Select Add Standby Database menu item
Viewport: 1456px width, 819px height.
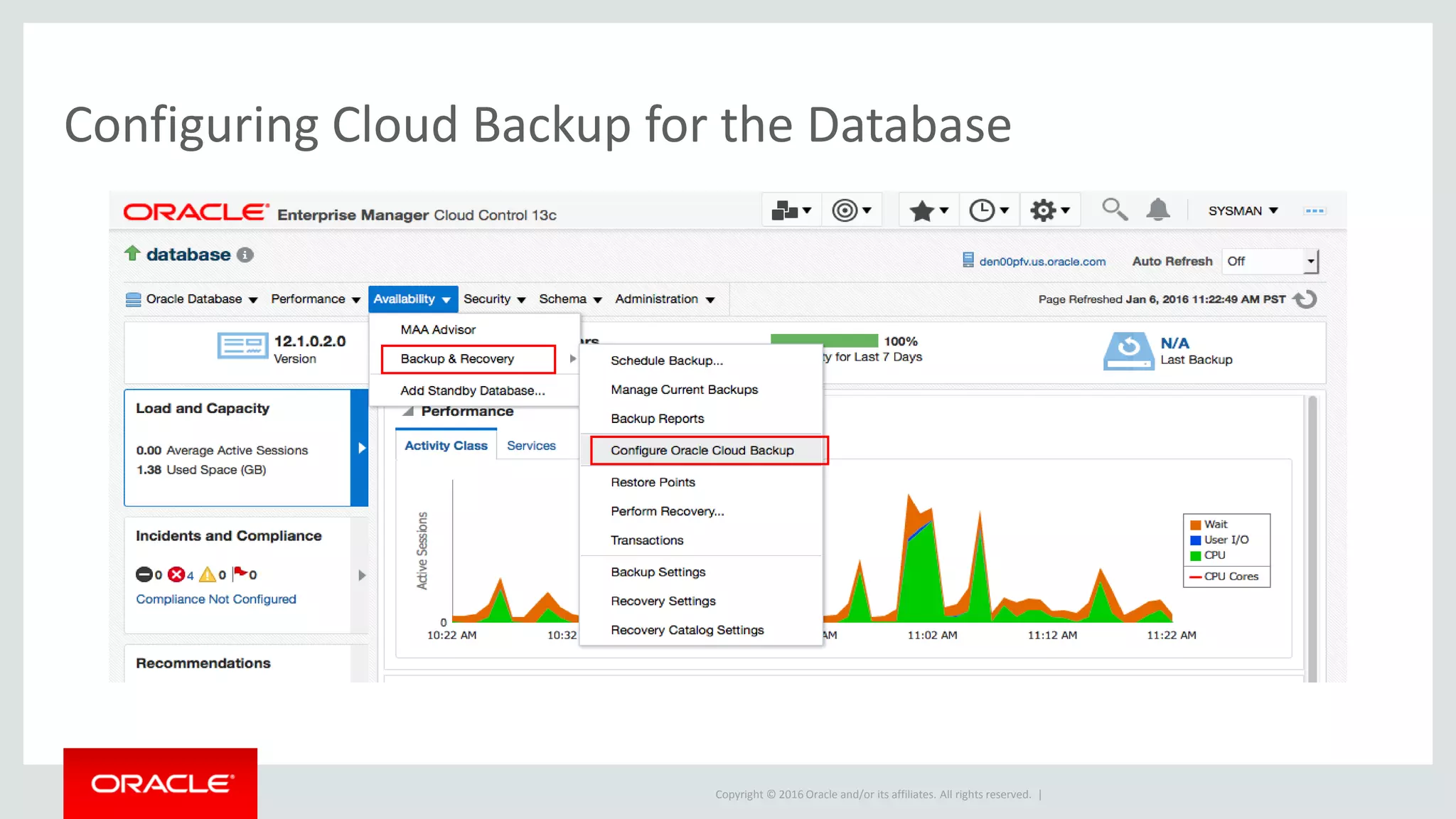tap(473, 391)
